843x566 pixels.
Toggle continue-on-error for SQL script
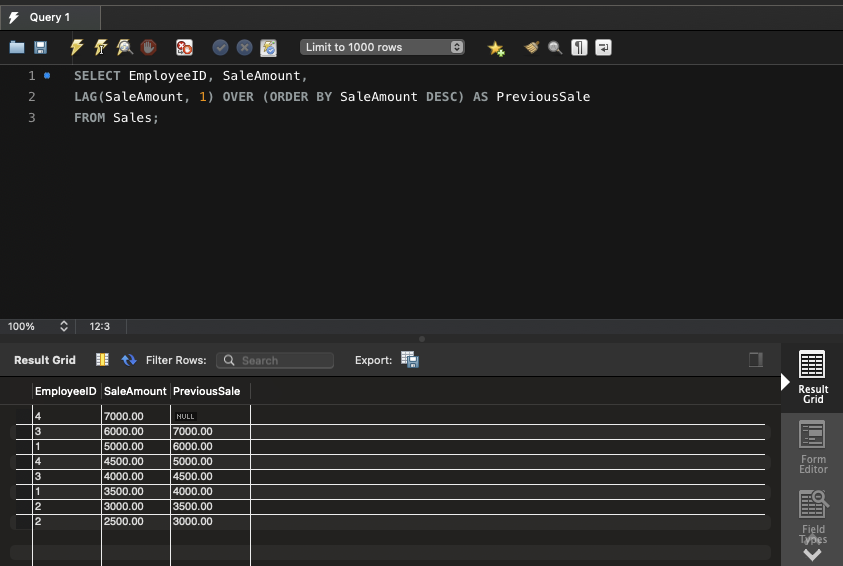click(184, 47)
